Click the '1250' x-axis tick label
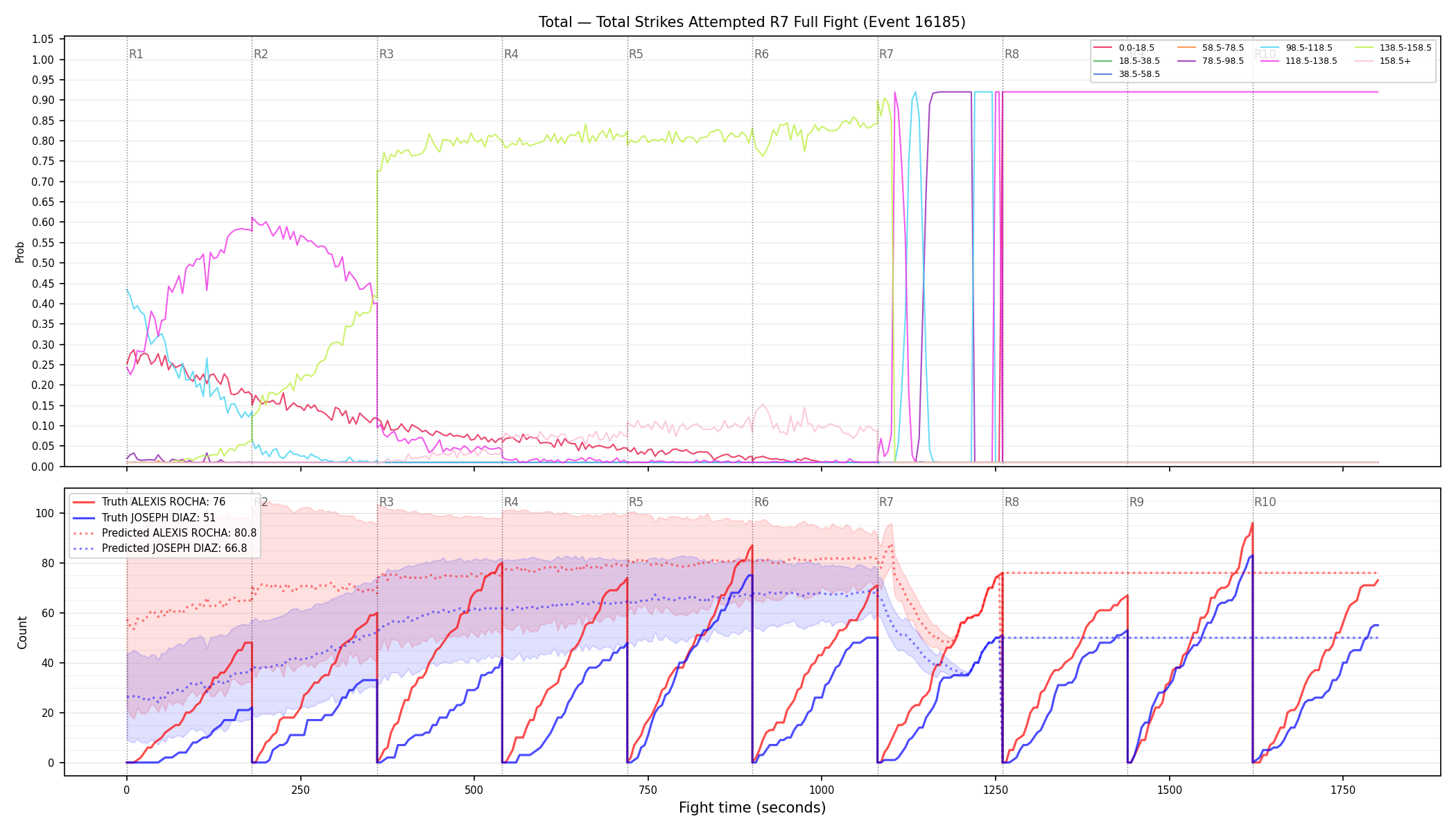The image size is (1456, 832). (996, 790)
